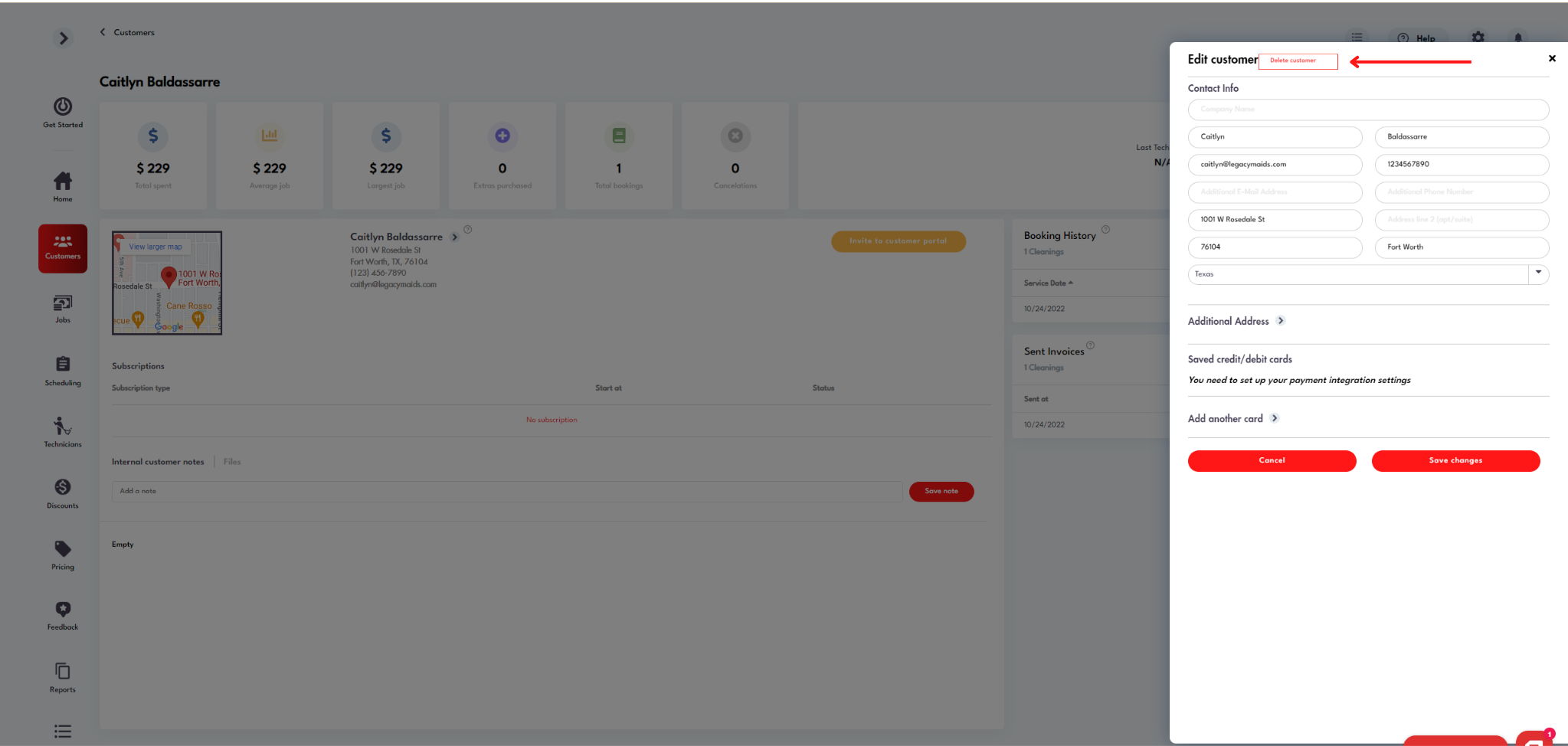Edit address field 1001 W Rosedale St
This screenshot has width=1568, height=746.
1275,220
